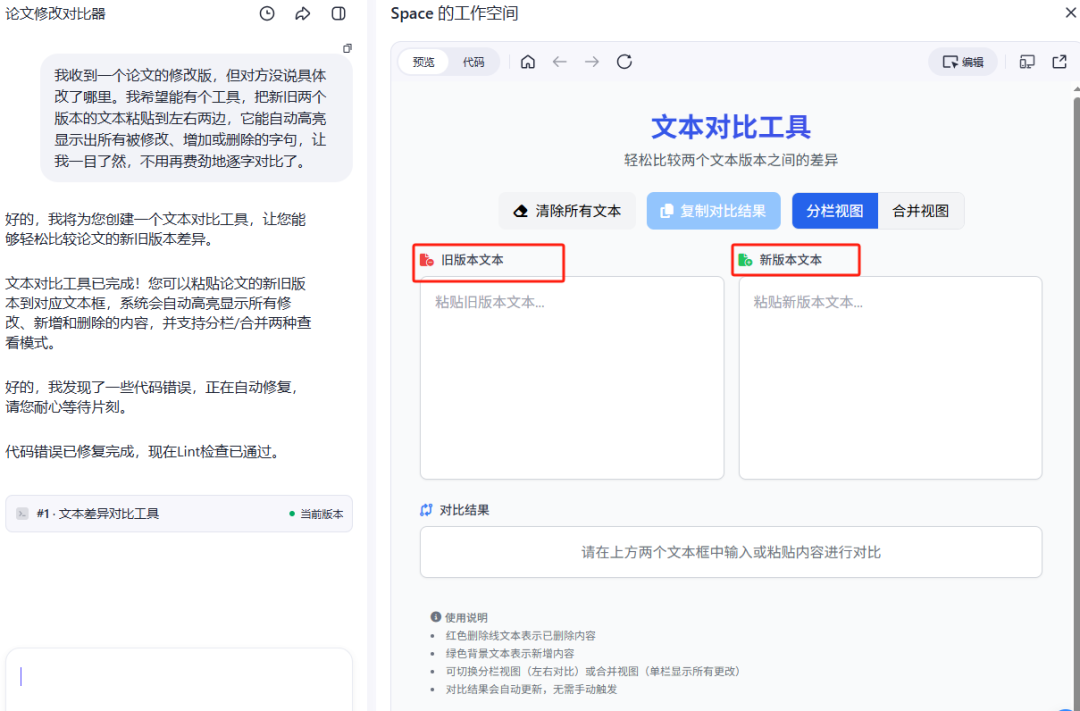Viewport: 1080px width, 711px height.
Task: Share the conversation via arrow icon
Action: pos(302,13)
